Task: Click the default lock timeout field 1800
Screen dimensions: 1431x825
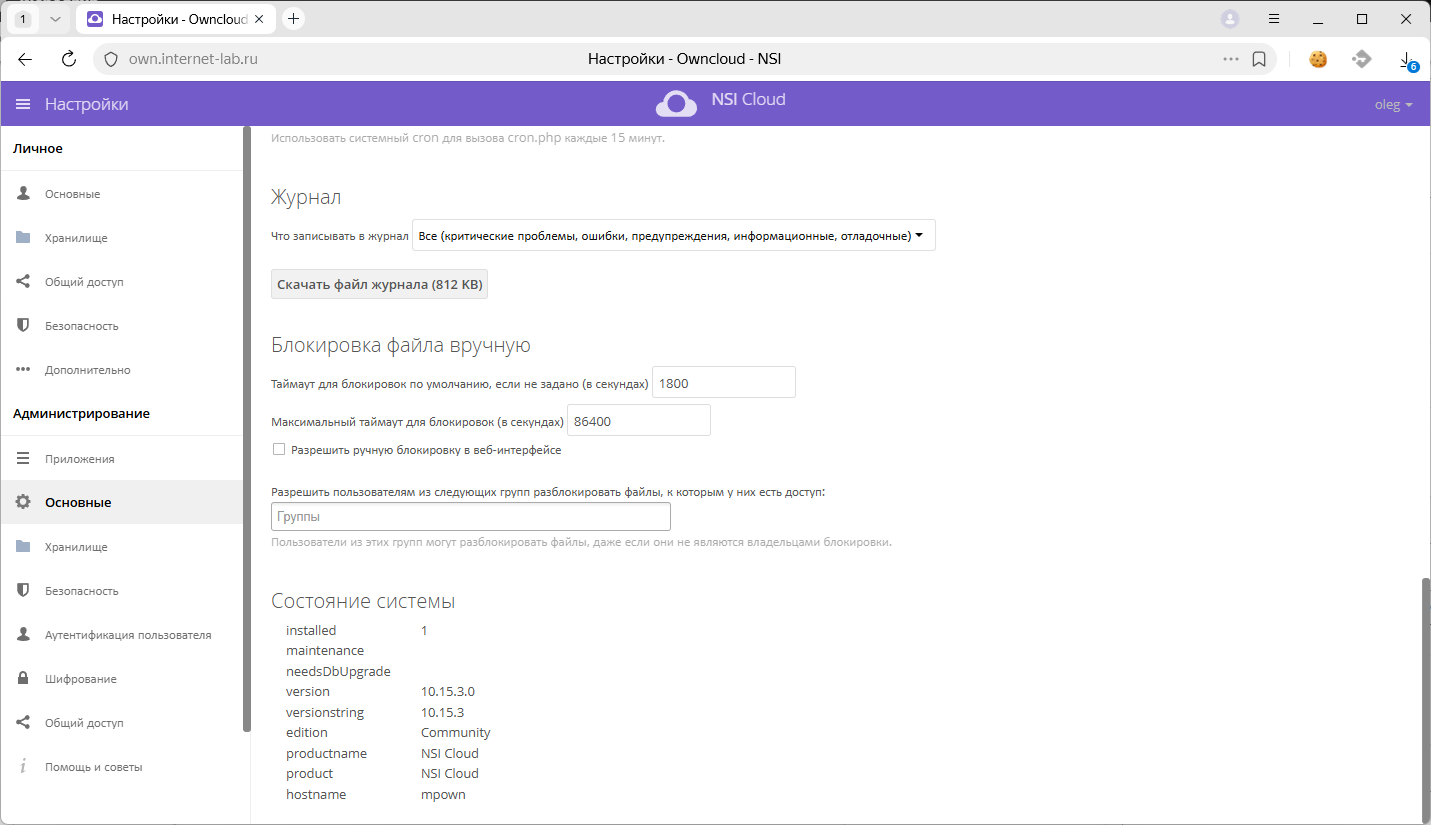Action: coord(723,383)
